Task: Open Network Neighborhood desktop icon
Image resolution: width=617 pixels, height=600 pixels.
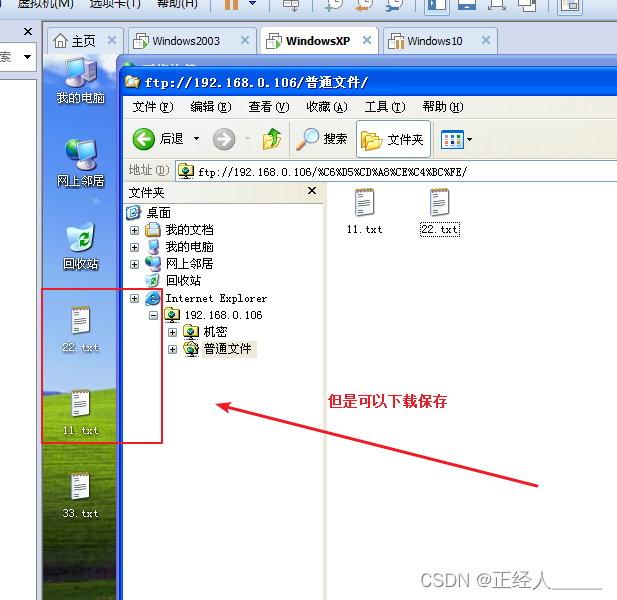Action: (x=81, y=163)
